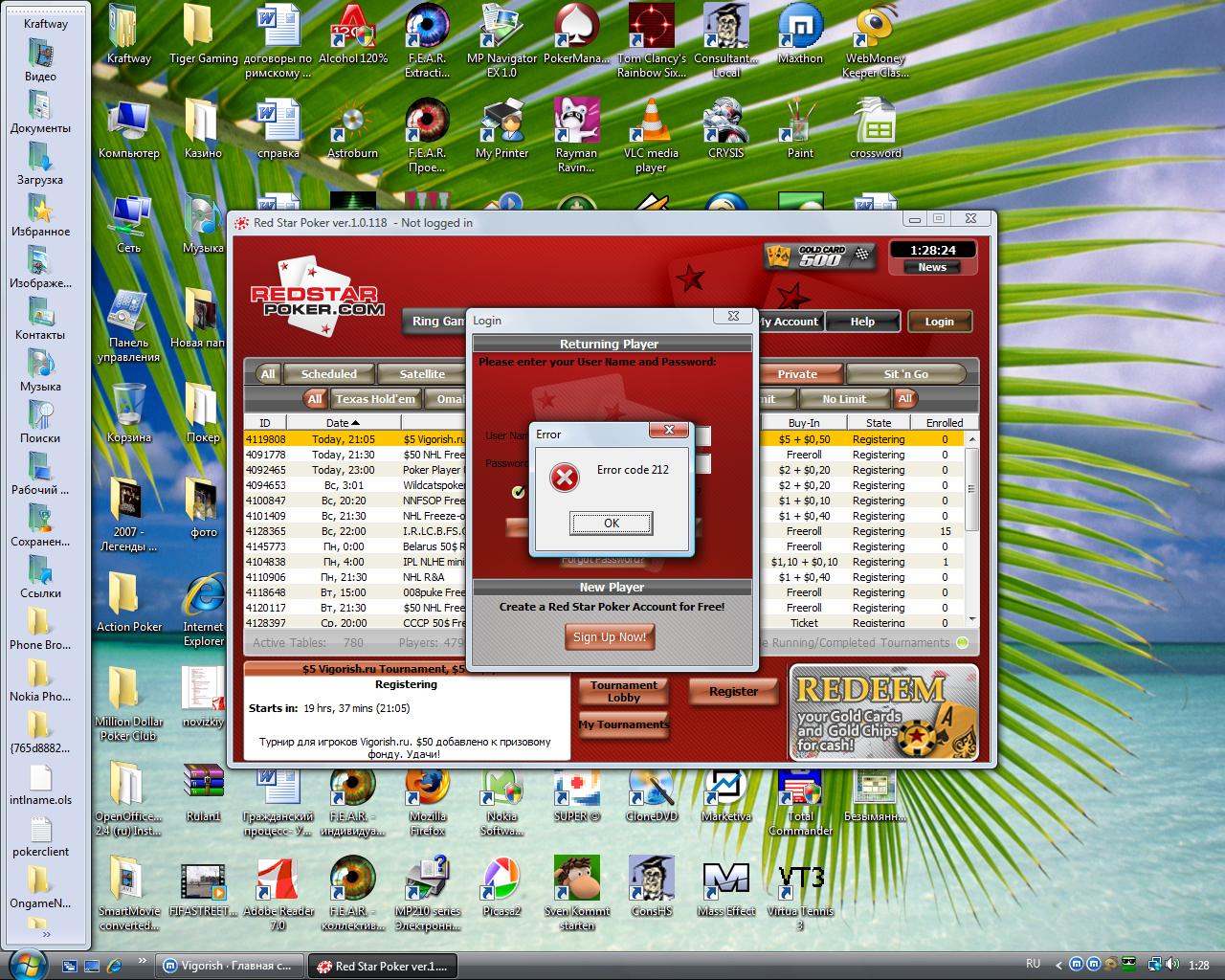Filter tournaments by No Limit
The height and width of the screenshot is (980, 1225).
pos(844,399)
